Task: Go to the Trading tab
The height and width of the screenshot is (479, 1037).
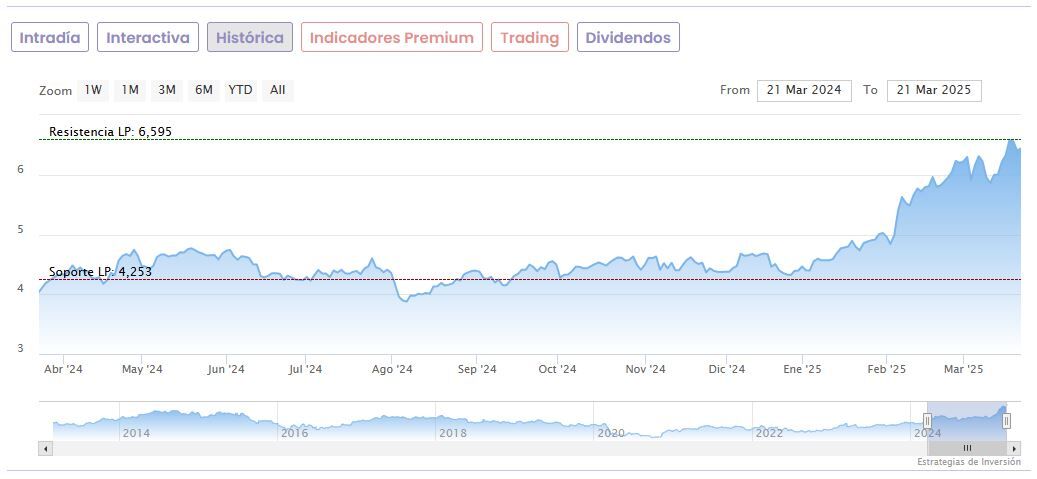Action: [530, 38]
